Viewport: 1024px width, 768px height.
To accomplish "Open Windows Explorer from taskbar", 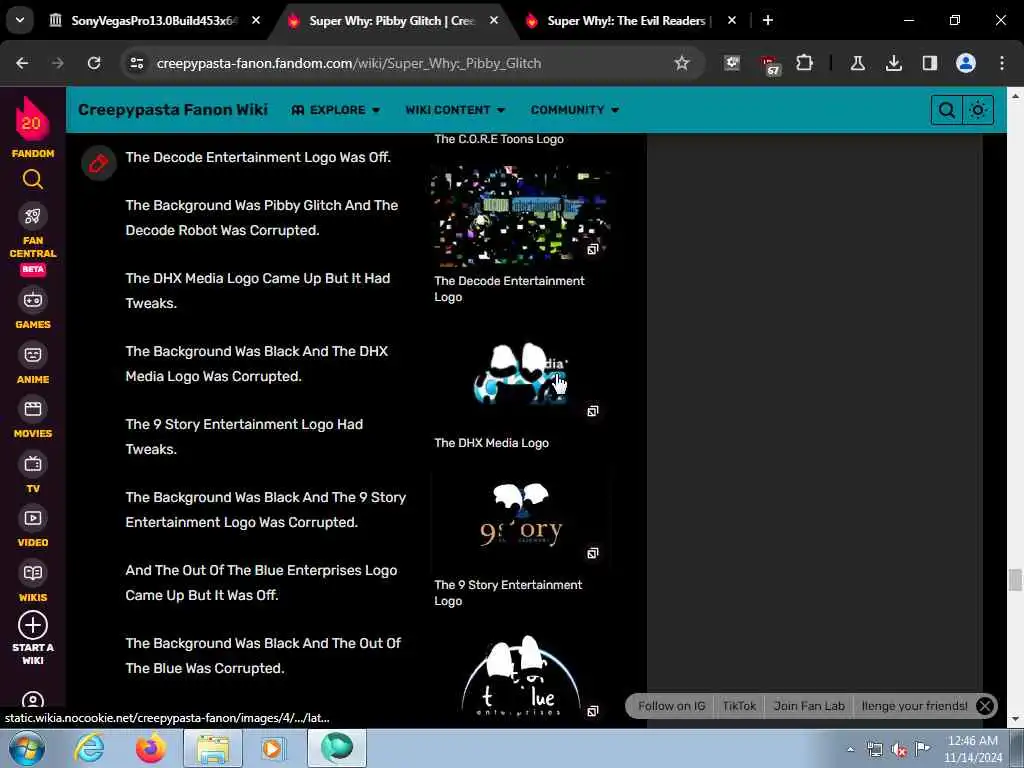I will (213, 748).
